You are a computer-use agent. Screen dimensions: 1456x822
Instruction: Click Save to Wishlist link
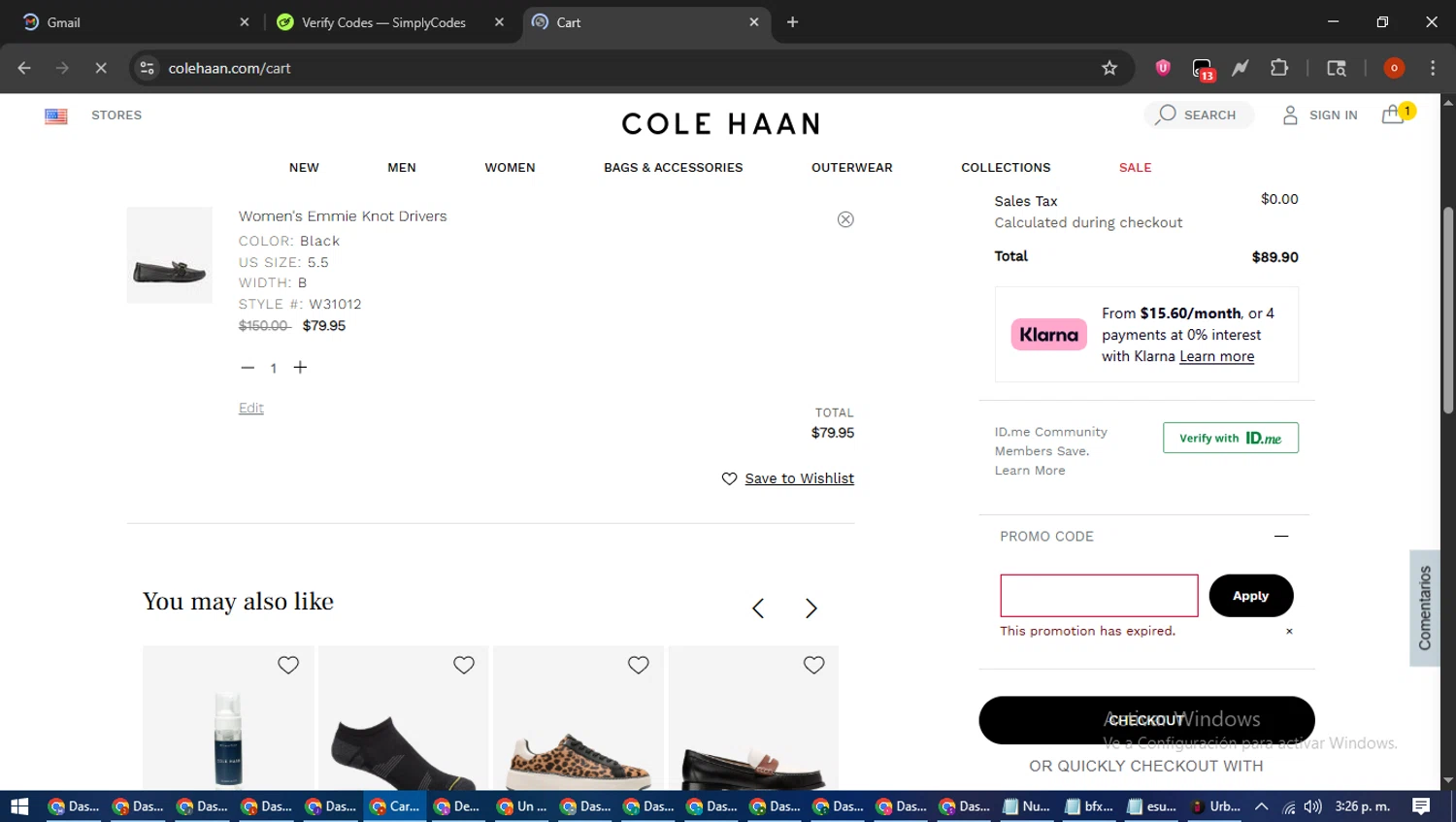(x=799, y=478)
